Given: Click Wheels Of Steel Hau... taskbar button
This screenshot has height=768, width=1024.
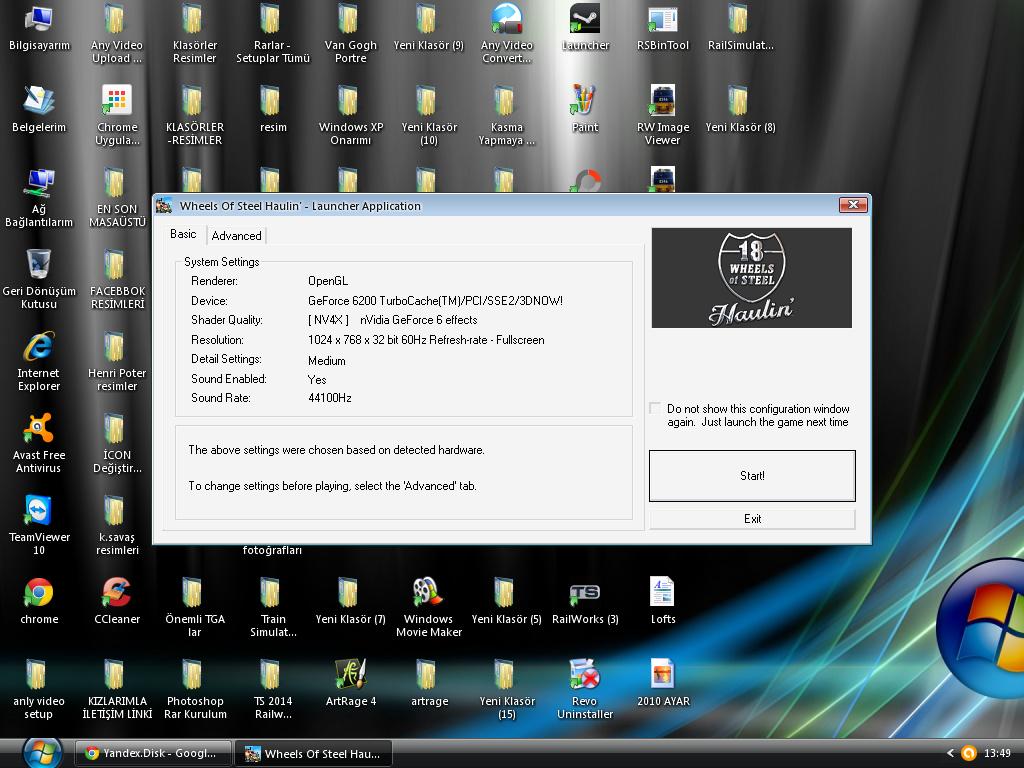Looking at the screenshot, I should 313,754.
